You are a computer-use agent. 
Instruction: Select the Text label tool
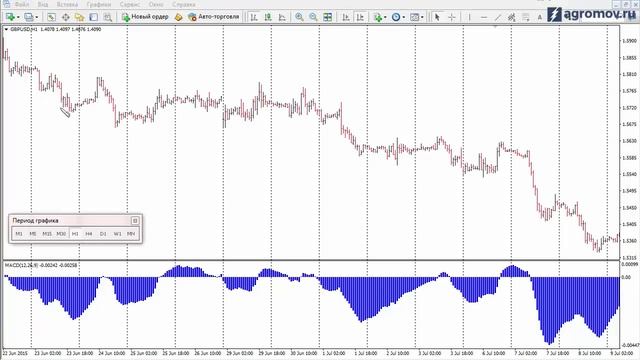pyautogui.click(x=540, y=17)
